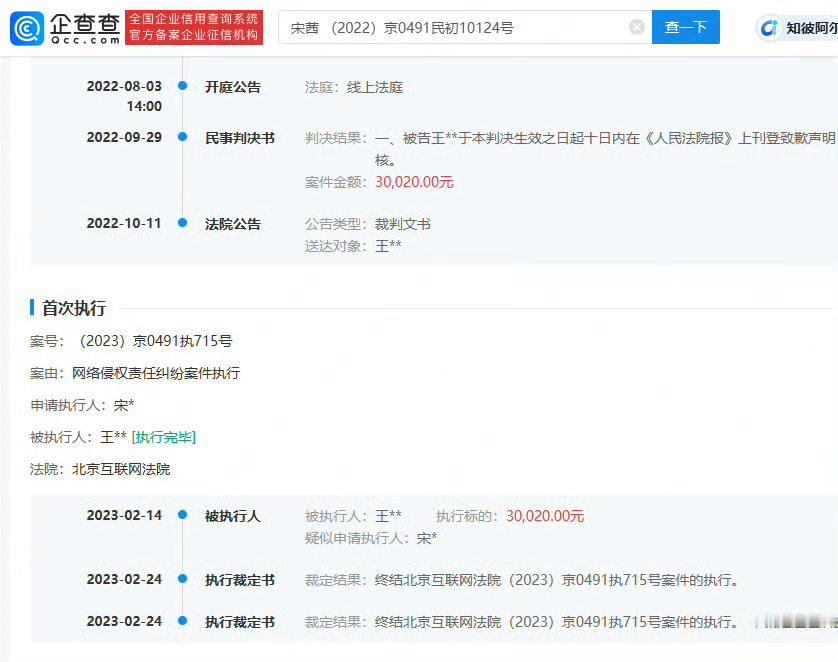Image resolution: width=838 pixels, height=662 pixels.
Task: Clear the search box with the X icon
Action: pos(637,27)
